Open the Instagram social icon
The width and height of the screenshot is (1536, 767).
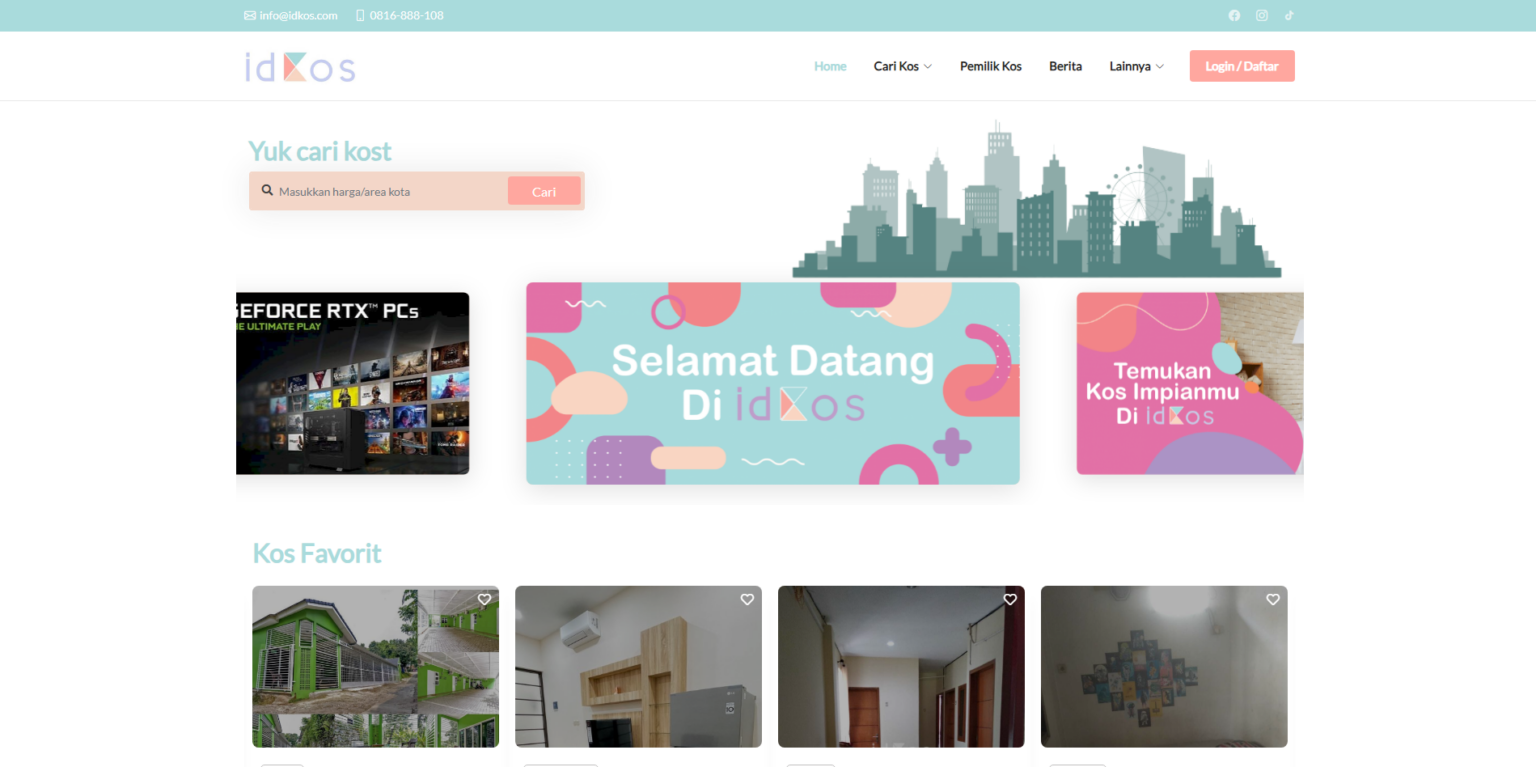1261,15
